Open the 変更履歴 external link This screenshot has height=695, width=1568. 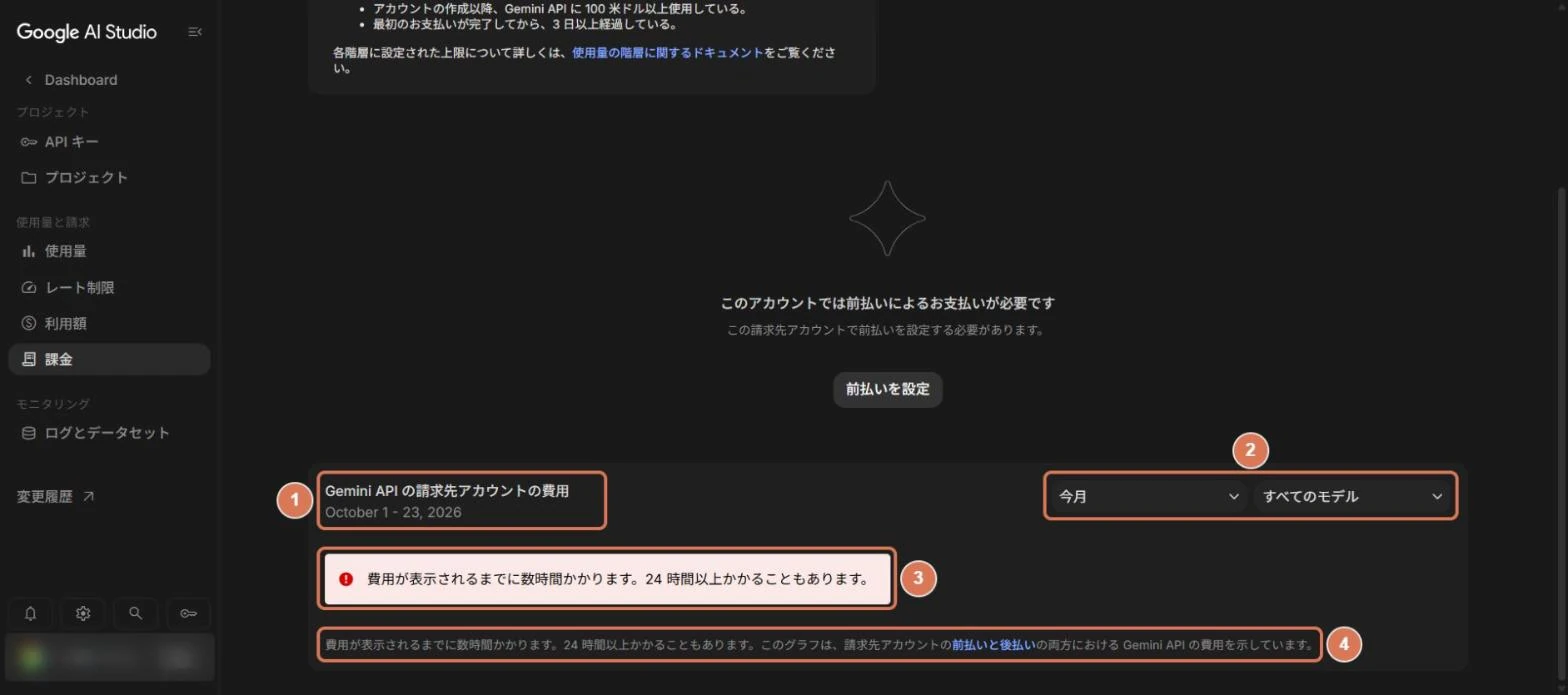(x=56, y=496)
